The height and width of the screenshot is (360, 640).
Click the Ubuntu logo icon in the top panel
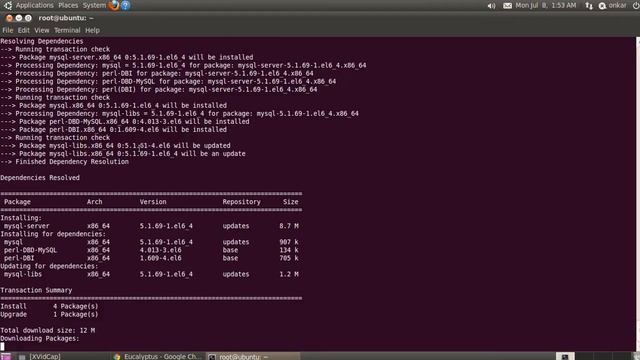8,5
